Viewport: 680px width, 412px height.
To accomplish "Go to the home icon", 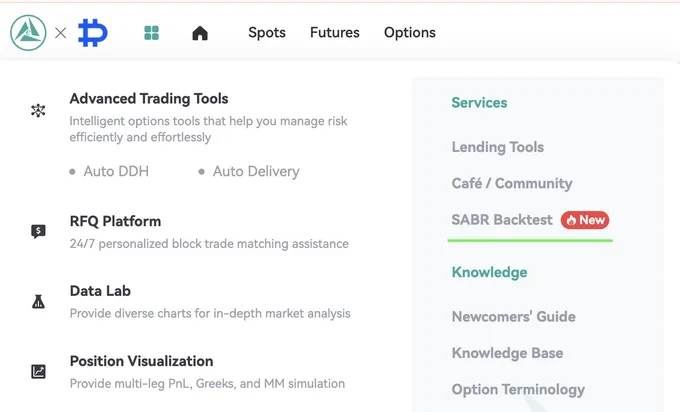I will click(x=200, y=33).
